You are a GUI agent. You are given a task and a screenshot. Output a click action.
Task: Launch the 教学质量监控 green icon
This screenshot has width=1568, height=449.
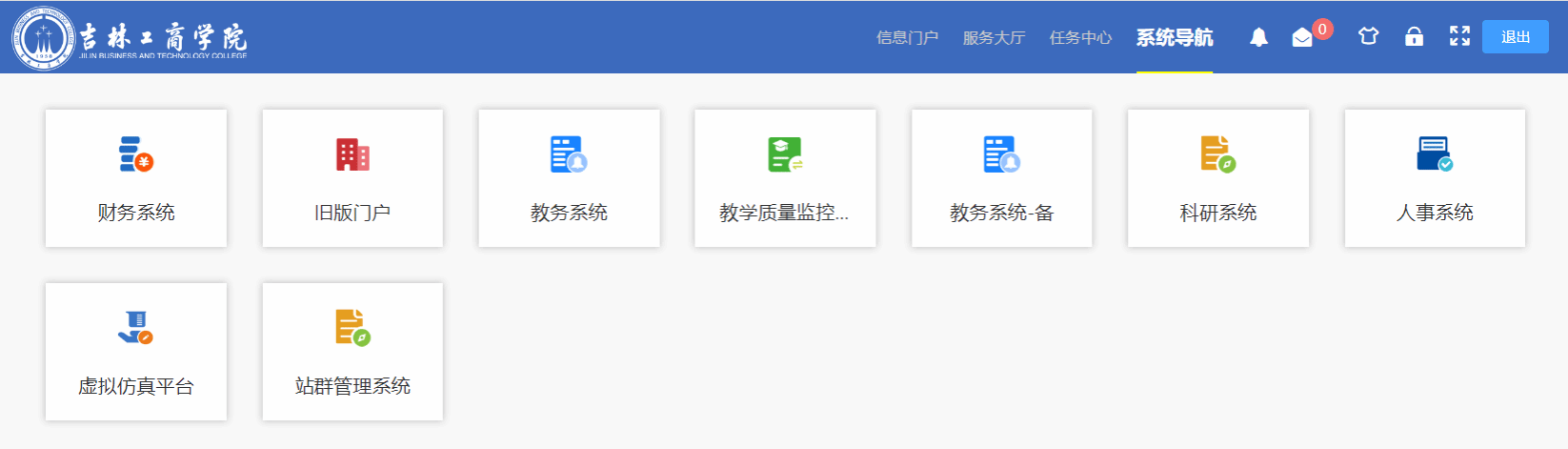click(x=785, y=154)
